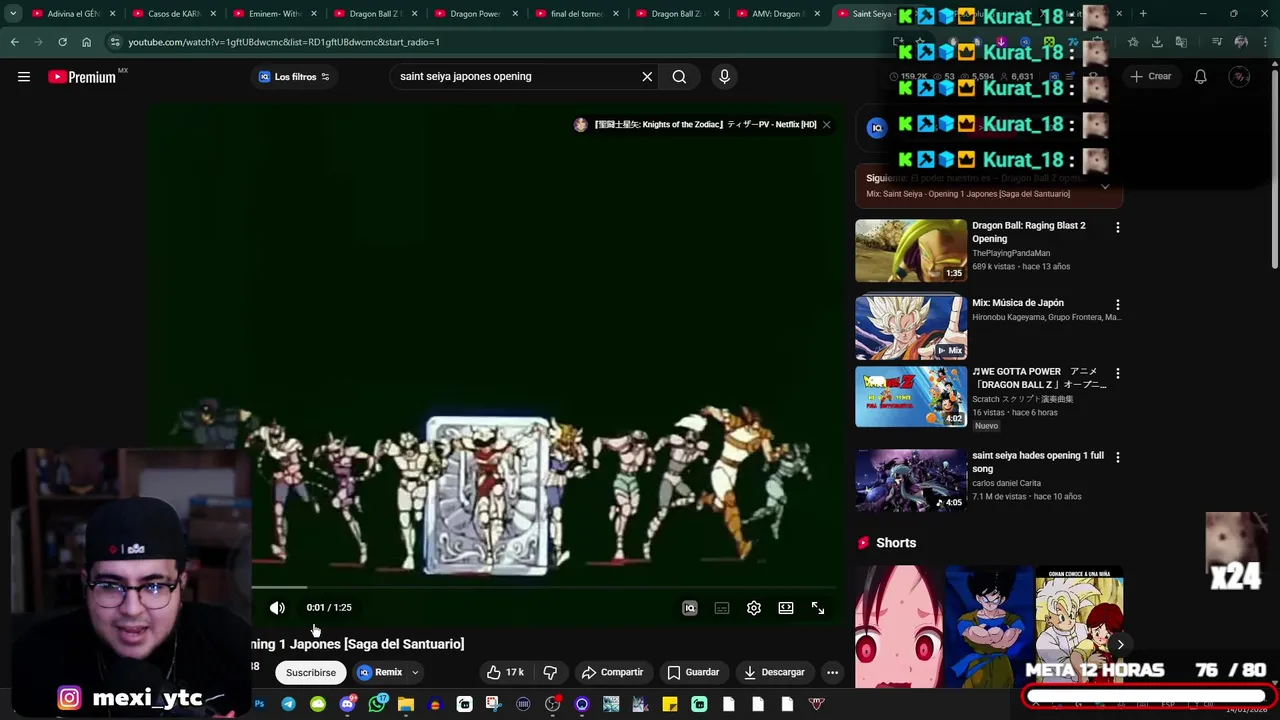Click the search input field
Viewport: 1280px width, 720px height.
click(512, 77)
